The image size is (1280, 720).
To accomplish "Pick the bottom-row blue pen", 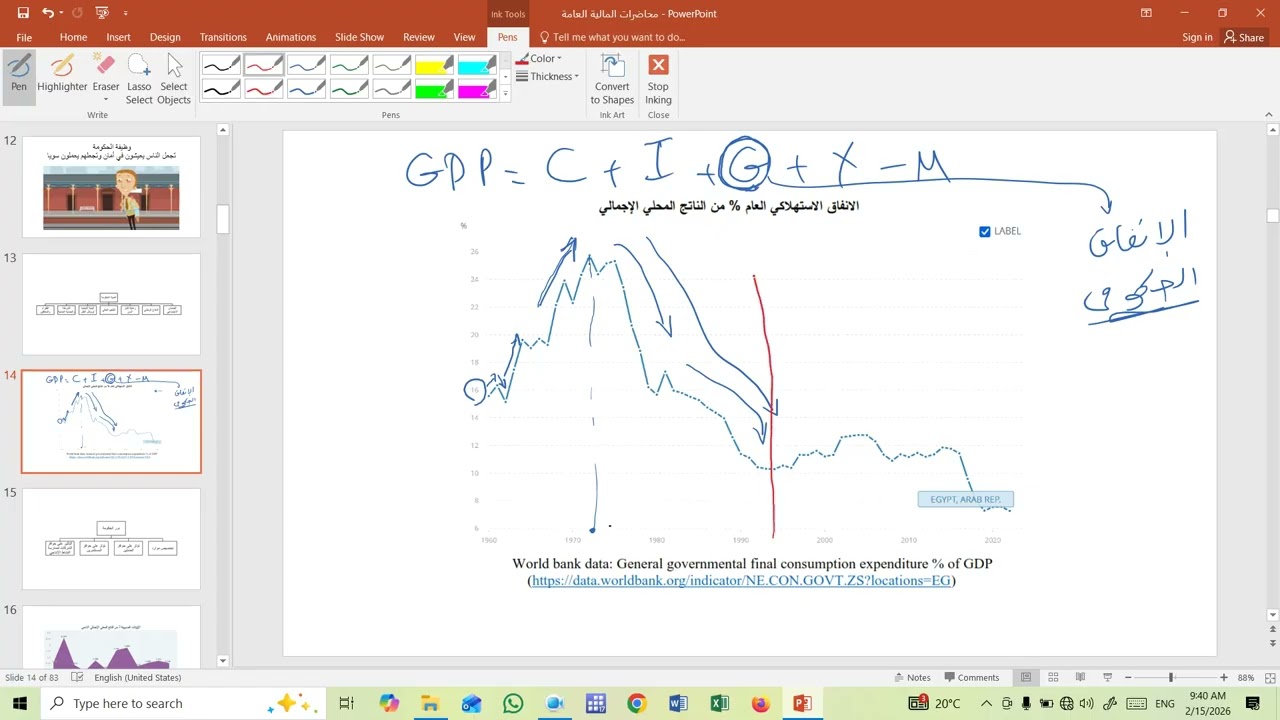I will point(307,89).
